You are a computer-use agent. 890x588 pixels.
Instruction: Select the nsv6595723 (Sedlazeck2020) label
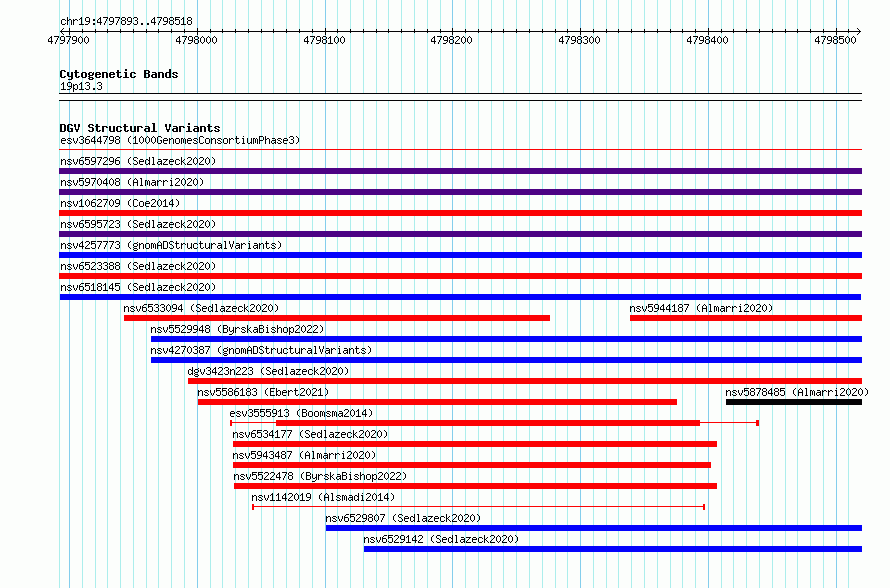(138, 224)
